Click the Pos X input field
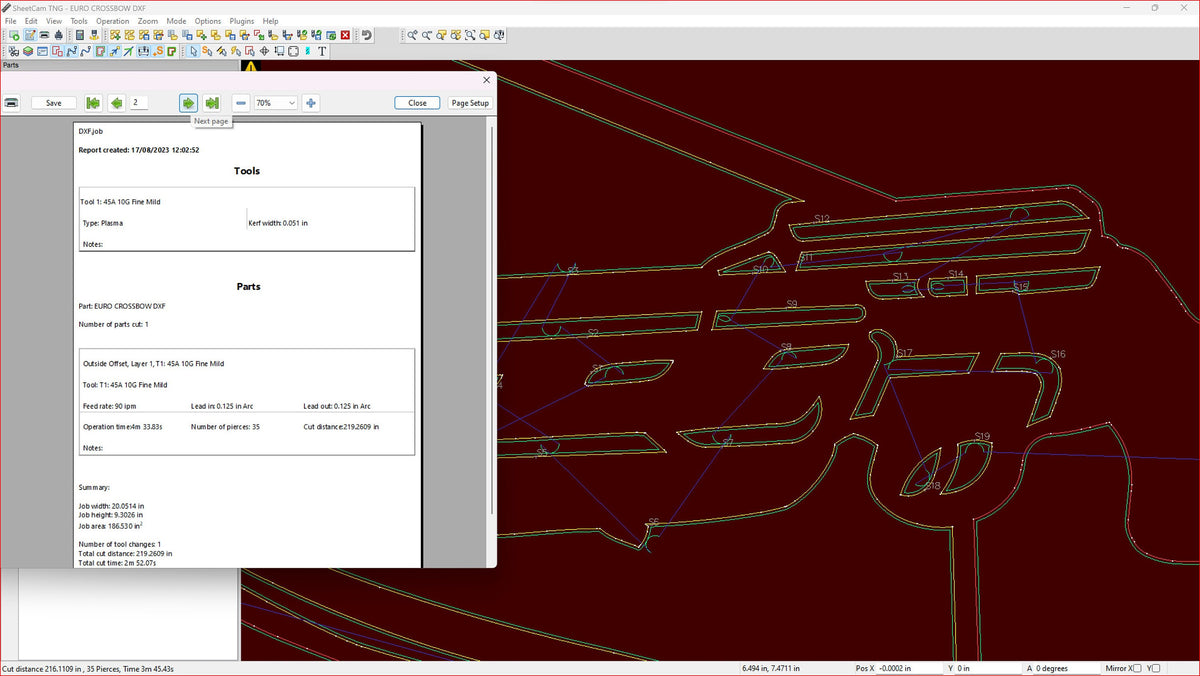This screenshot has height=676, width=1200. coord(910,668)
